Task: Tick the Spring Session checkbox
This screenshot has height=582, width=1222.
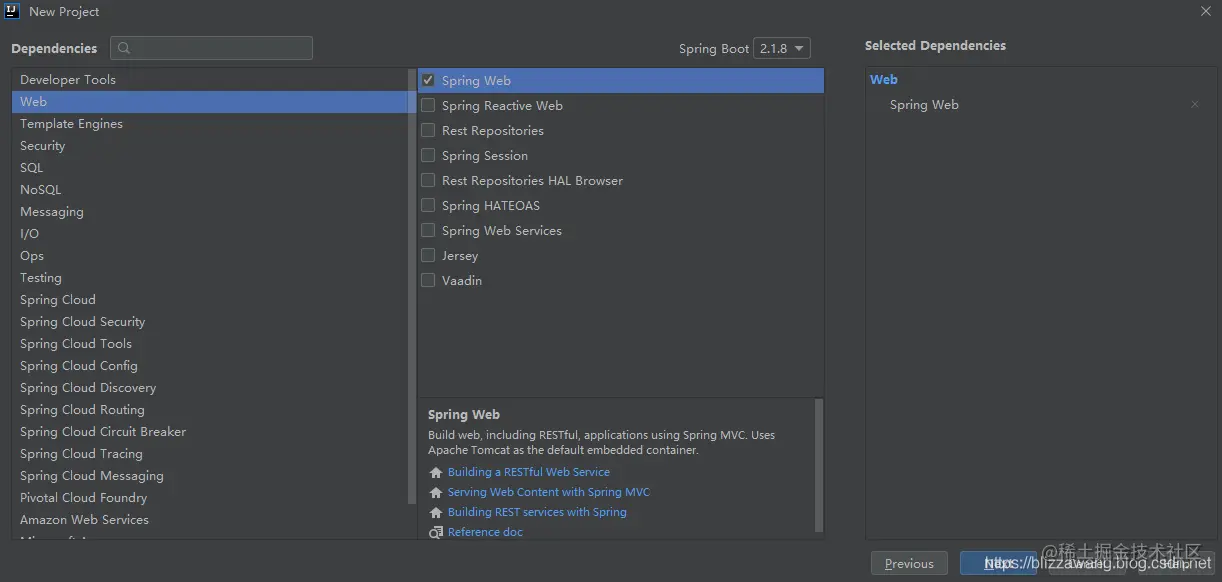Action: pyautogui.click(x=428, y=156)
